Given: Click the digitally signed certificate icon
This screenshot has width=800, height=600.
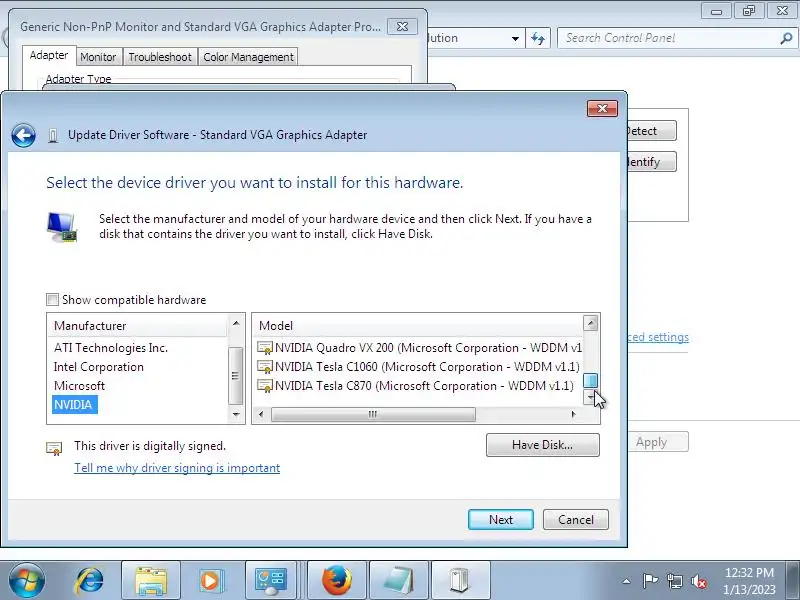Looking at the screenshot, I should point(54,448).
